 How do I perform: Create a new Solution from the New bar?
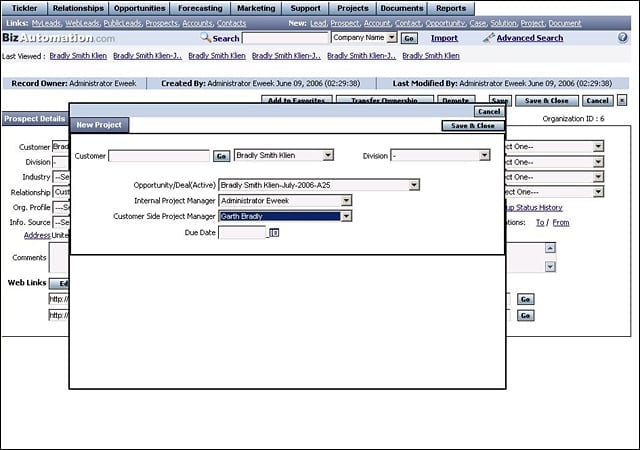coord(503,23)
